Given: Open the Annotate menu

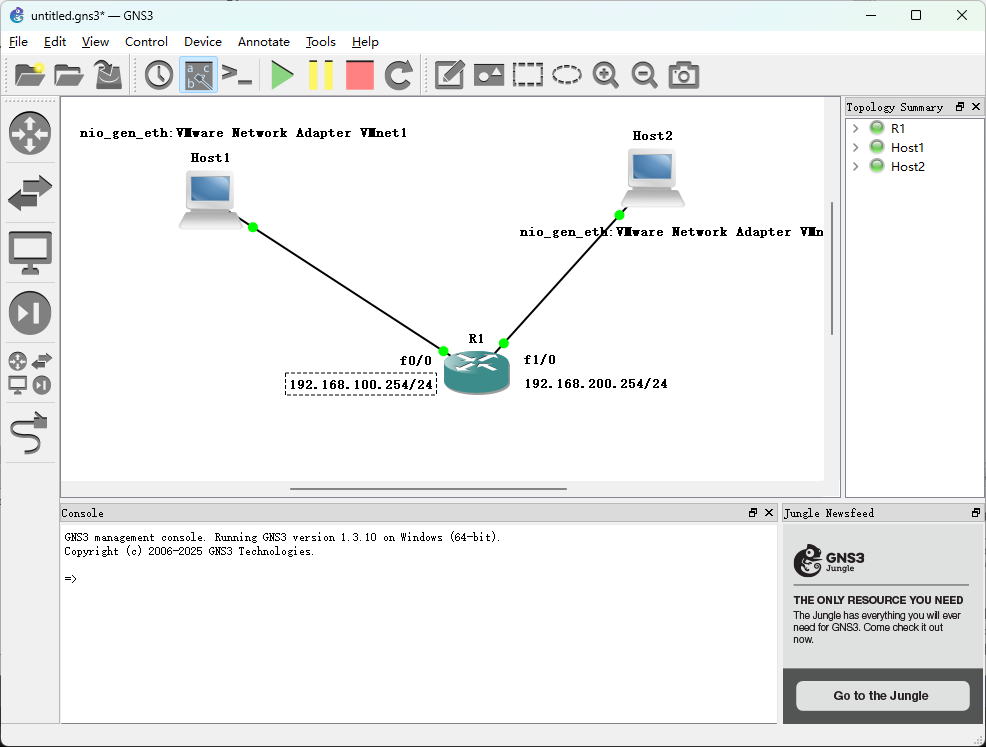Looking at the screenshot, I should (x=263, y=42).
